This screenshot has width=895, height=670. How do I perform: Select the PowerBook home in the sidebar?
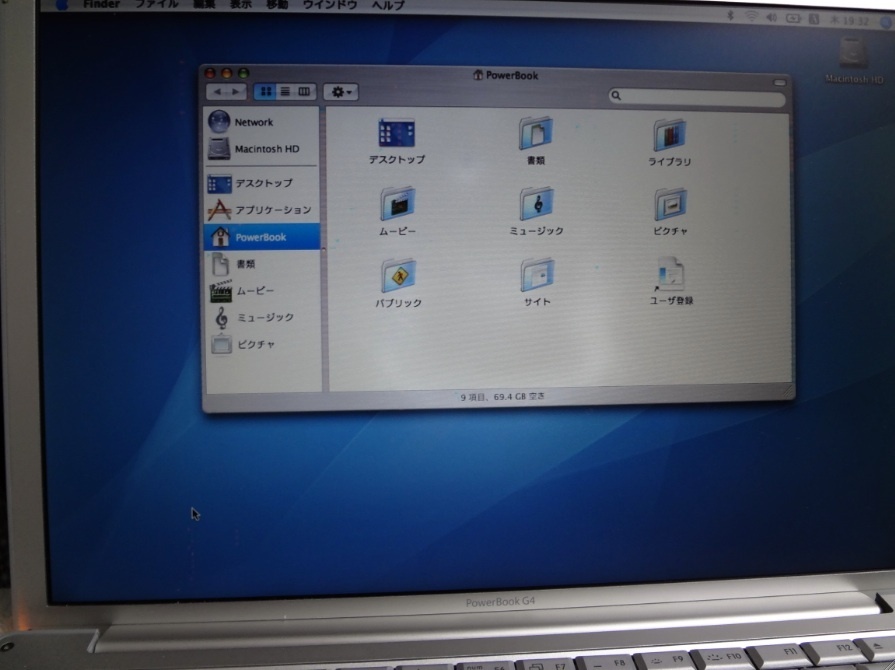pyautogui.click(x=261, y=237)
